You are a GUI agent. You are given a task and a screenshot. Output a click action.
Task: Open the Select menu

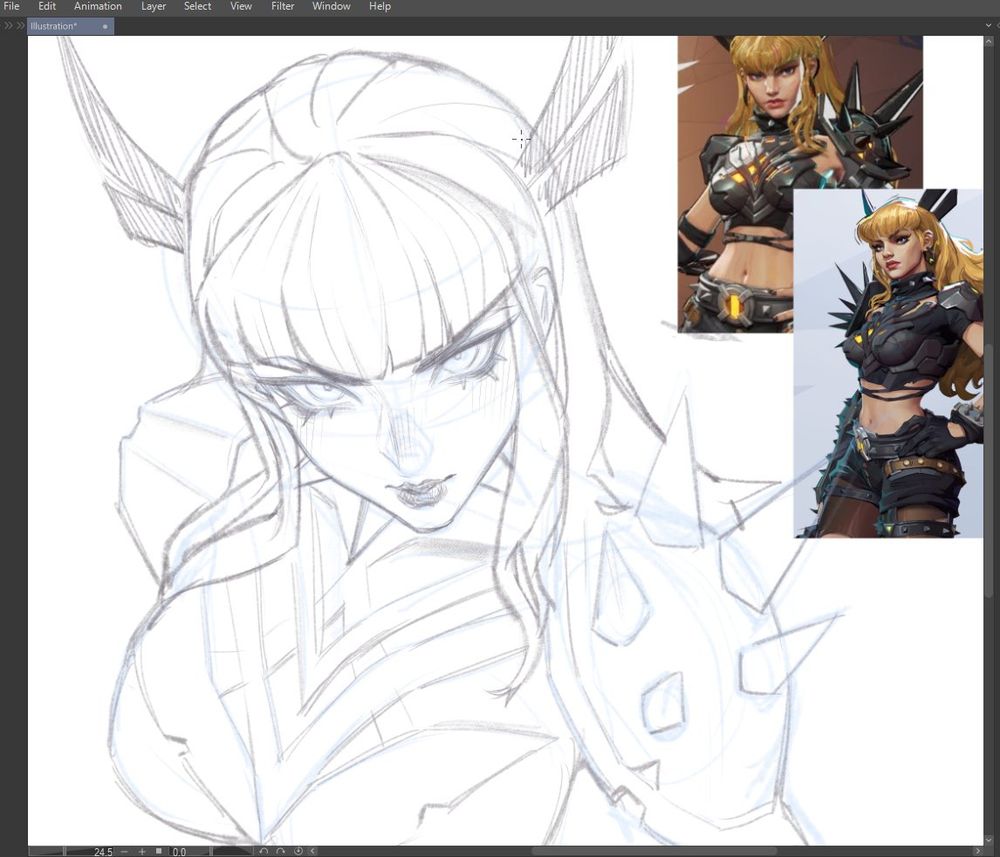coord(197,6)
